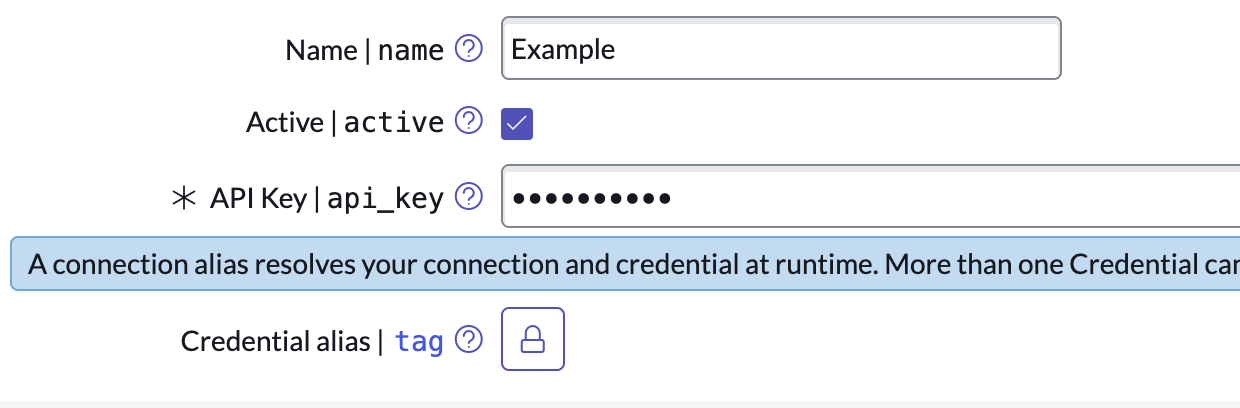
Task: Uncheck the Active checkbox
Action: [517, 123]
